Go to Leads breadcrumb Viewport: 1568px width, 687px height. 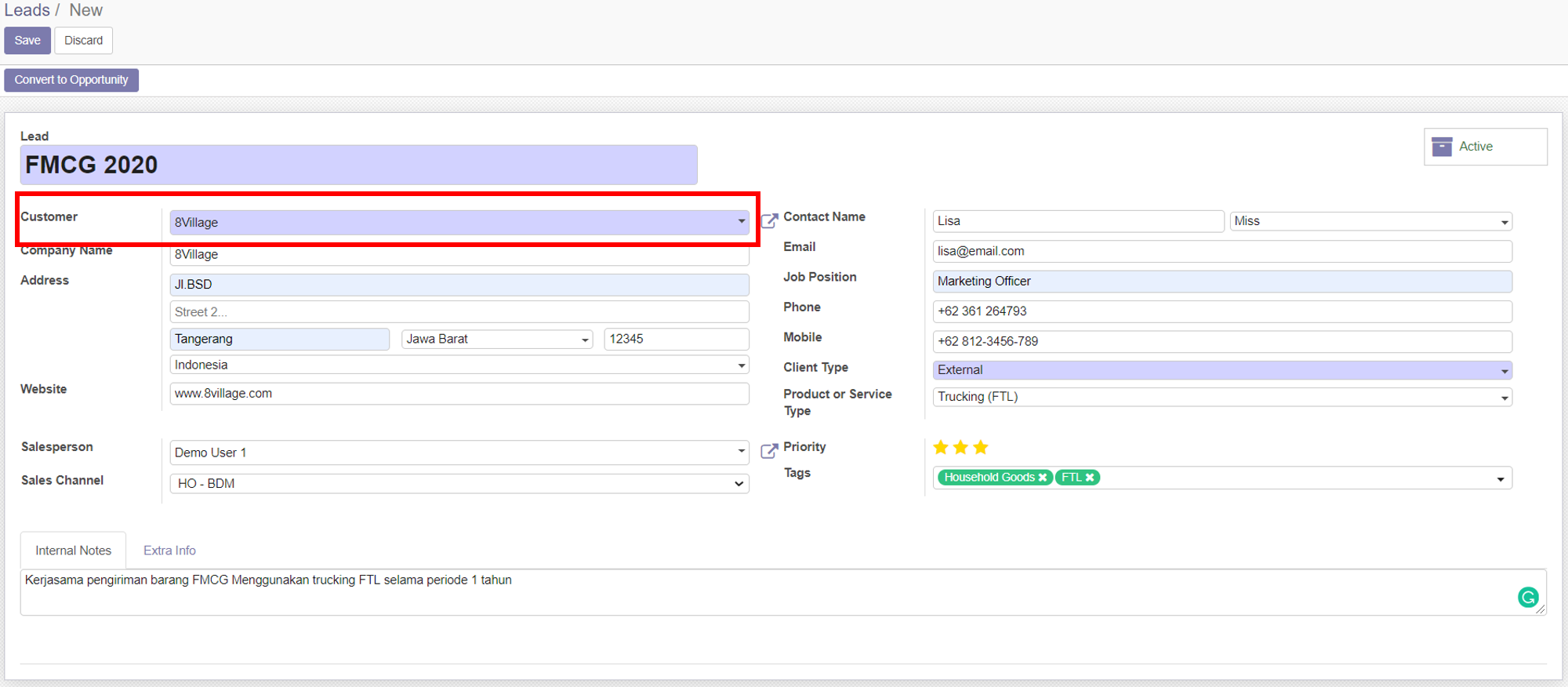27,10
